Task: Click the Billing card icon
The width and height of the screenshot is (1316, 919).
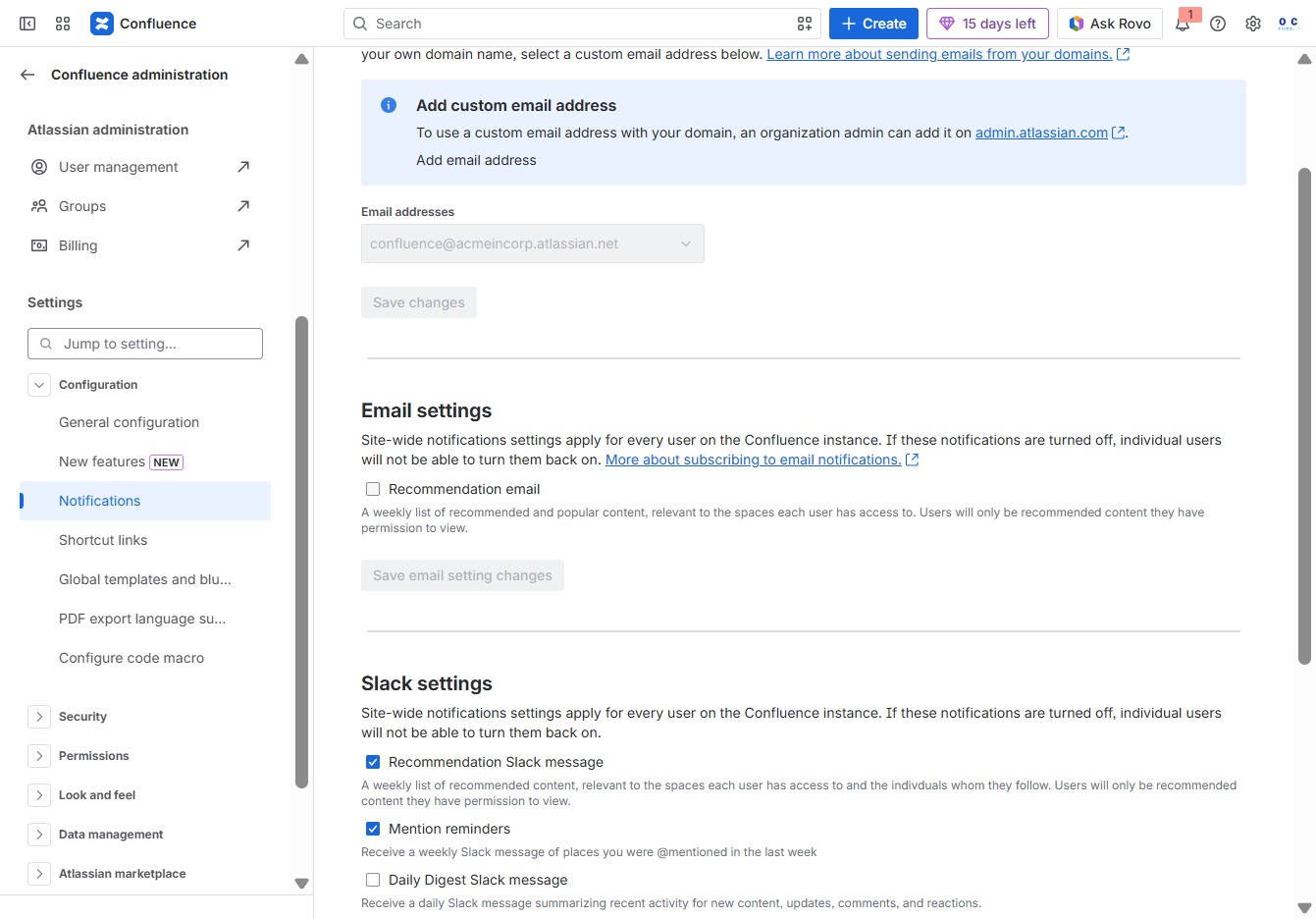Action: (39, 245)
